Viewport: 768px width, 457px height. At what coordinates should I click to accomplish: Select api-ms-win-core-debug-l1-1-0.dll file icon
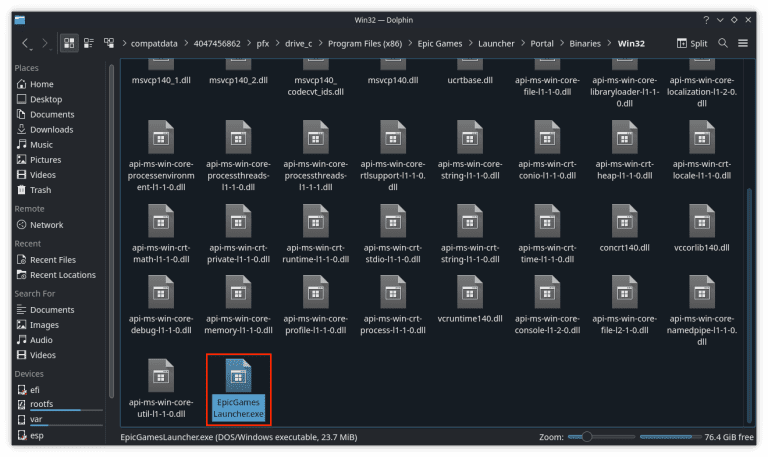pos(161,292)
